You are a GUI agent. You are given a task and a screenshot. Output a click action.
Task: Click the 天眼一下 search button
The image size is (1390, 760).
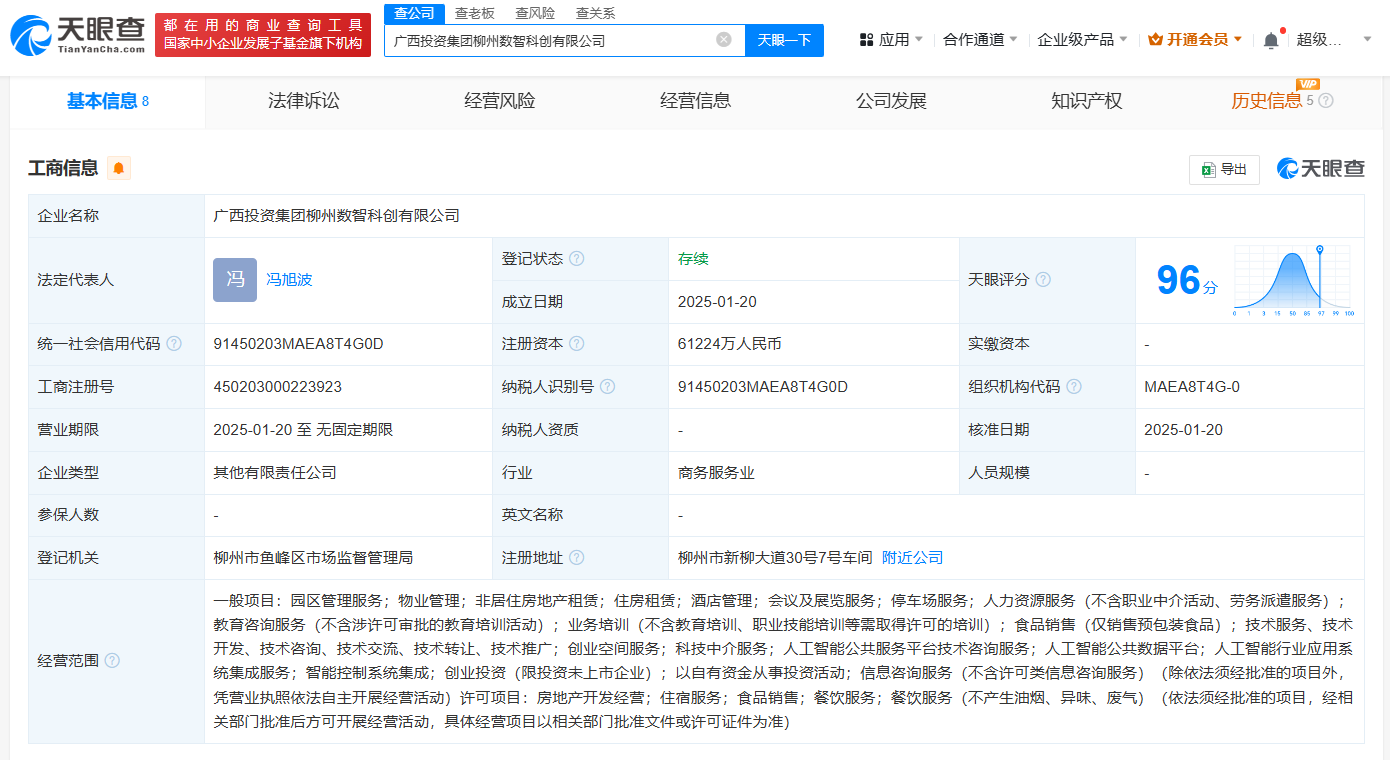(x=784, y=40)
